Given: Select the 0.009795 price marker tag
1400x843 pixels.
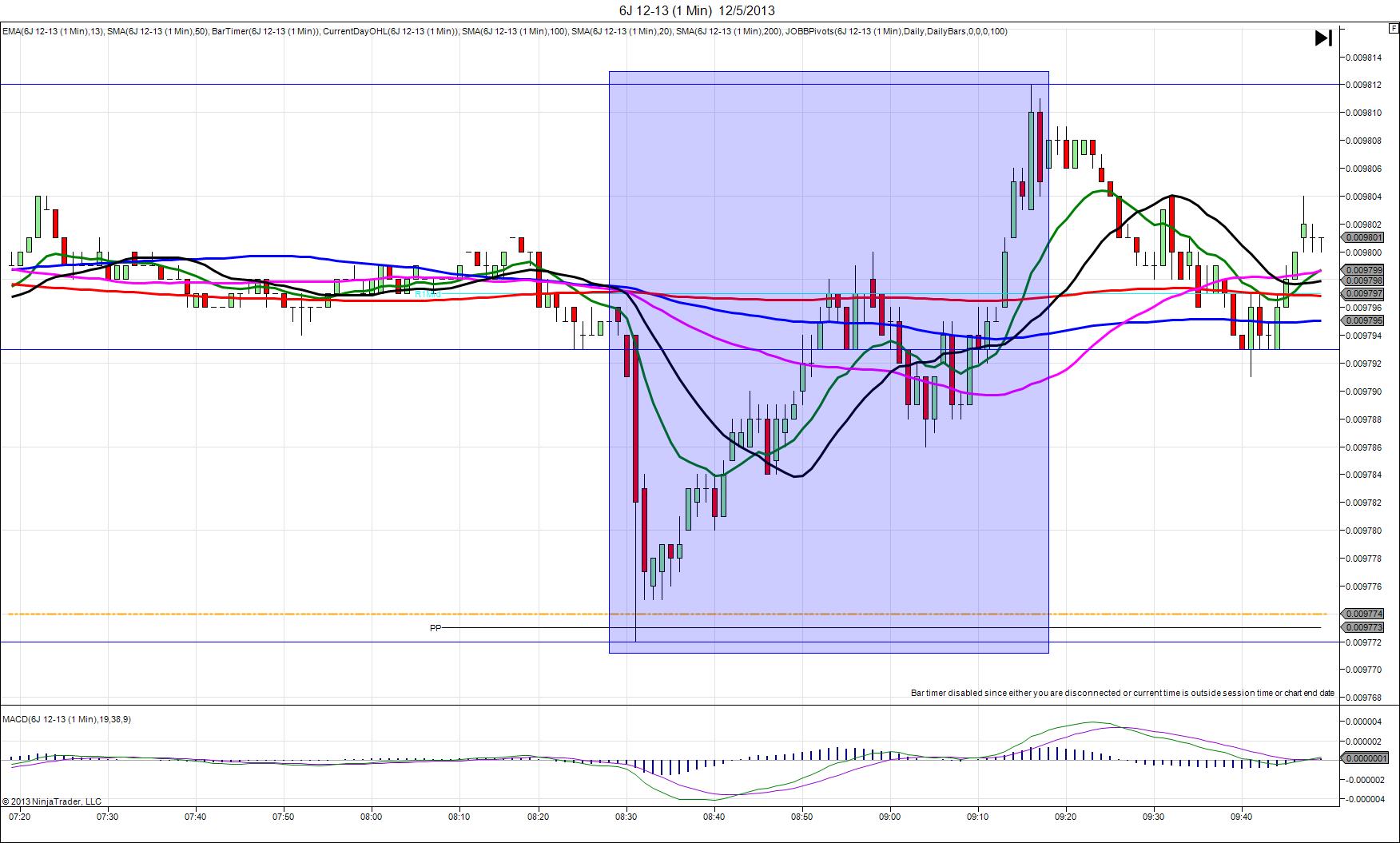Looking at the screenshot, I should (1362, 320).
